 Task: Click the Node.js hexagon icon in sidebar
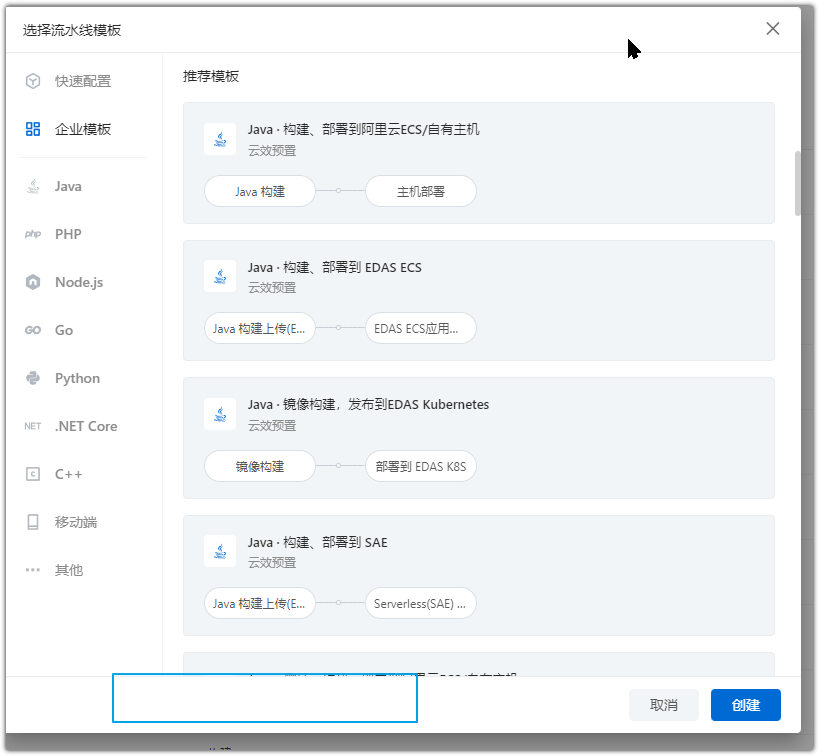(33, 282)
